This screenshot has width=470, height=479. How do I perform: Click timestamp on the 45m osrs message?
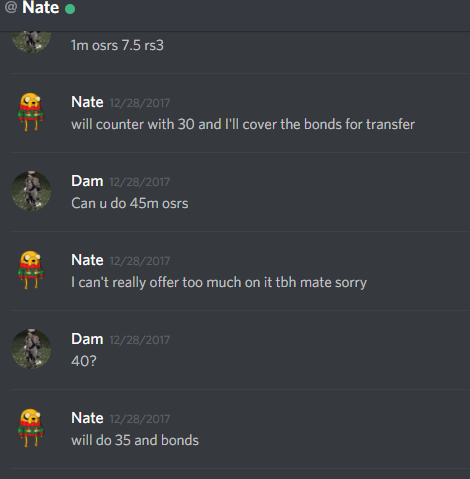pos(140,182)
